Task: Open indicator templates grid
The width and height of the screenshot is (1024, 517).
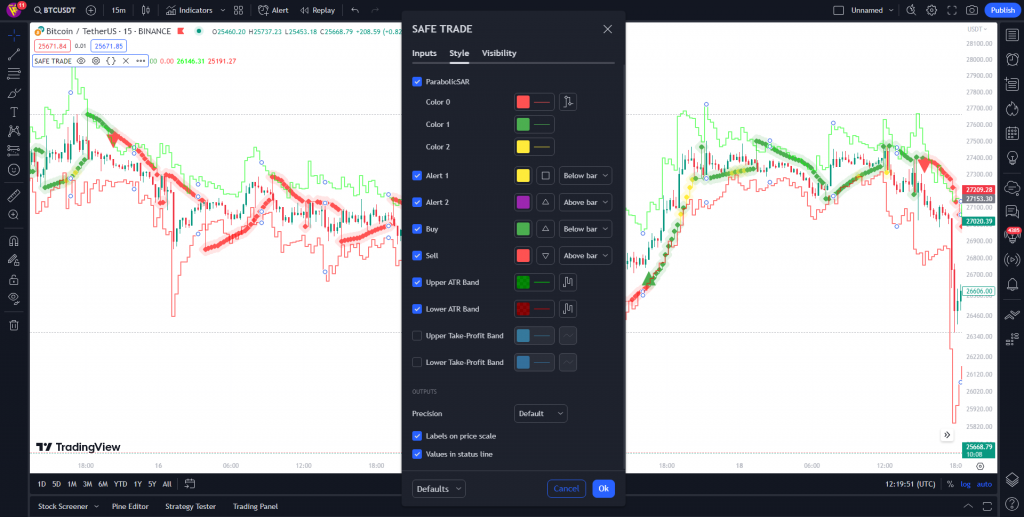Action: tap(238, 10)
